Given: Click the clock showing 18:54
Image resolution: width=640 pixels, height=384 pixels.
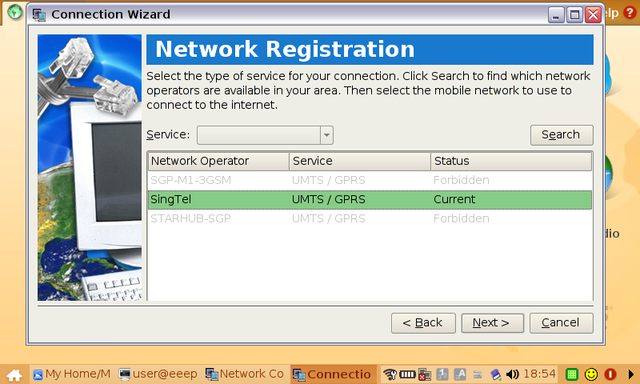Looking at the screenshot, I should (x=540, y=374).
